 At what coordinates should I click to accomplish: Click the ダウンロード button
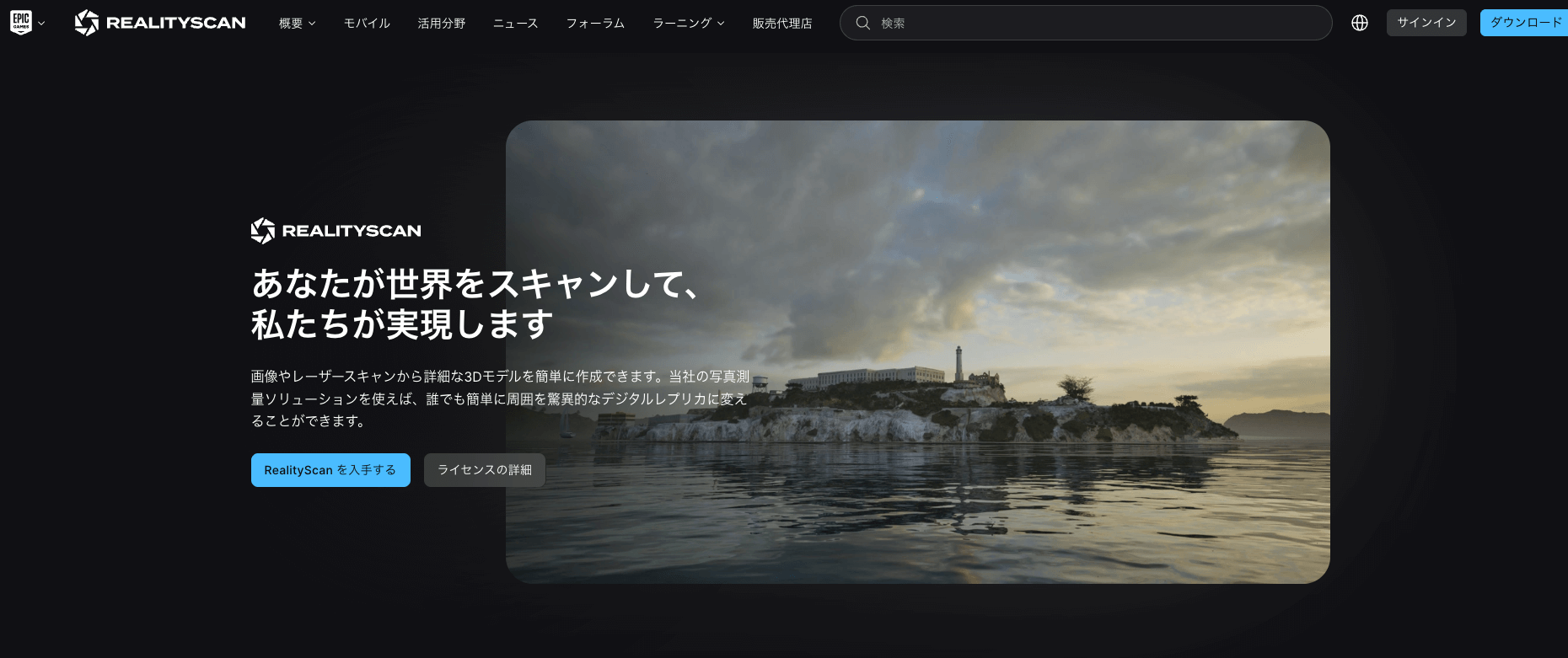[x=1524, y=23]
